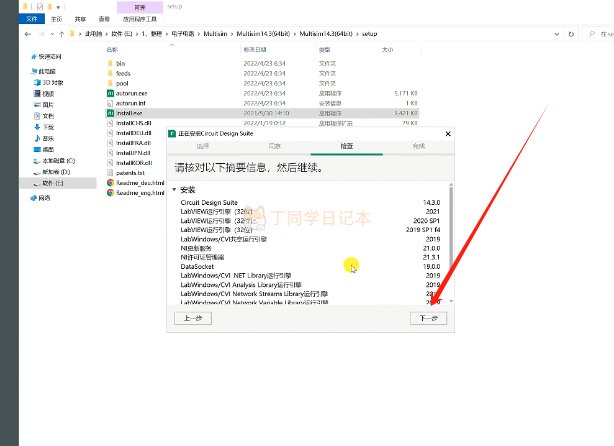This screenshot has width=614, height=446.
Task: Select the pool folder icon
Action: (110, 83)
